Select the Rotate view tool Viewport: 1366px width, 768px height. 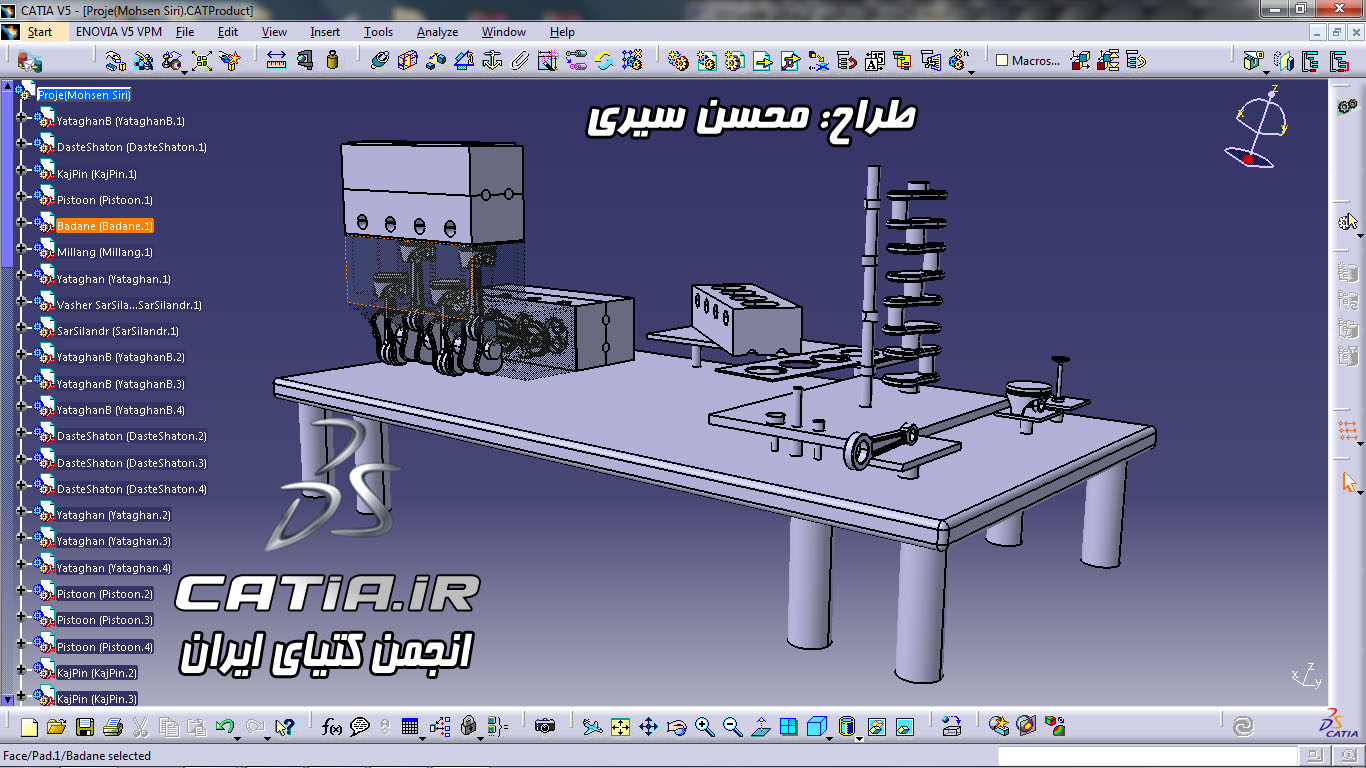(676, 727)
